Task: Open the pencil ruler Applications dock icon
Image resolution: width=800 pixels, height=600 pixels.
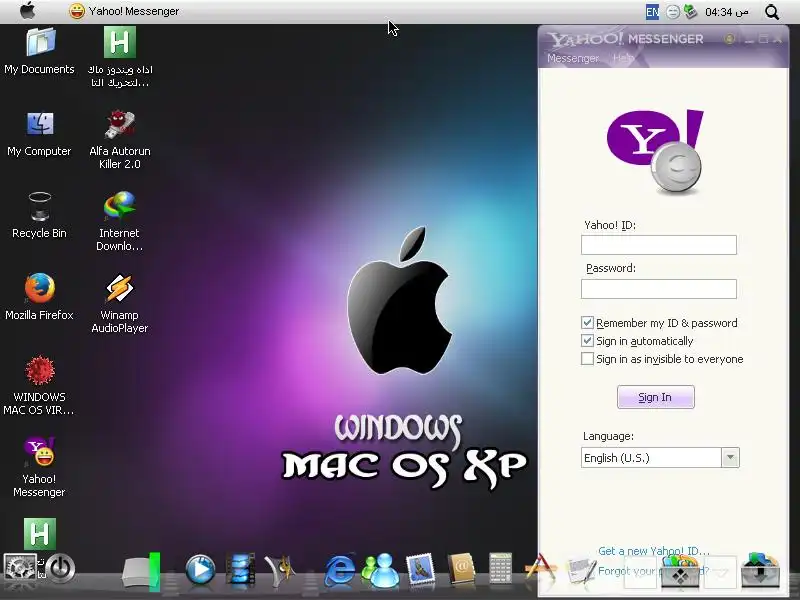Action: (x=541, y=568)
